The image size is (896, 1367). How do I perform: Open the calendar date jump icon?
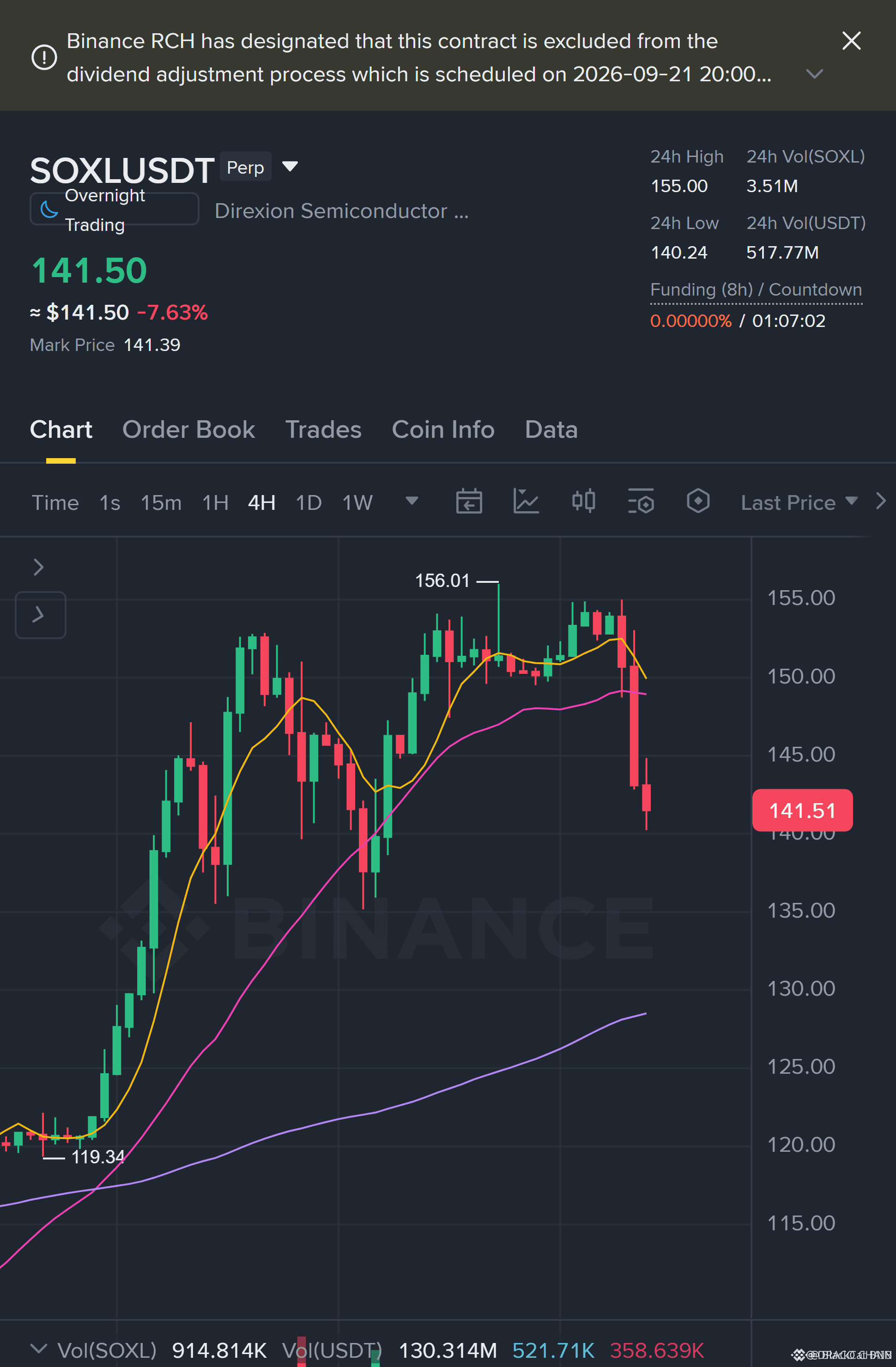469,502
